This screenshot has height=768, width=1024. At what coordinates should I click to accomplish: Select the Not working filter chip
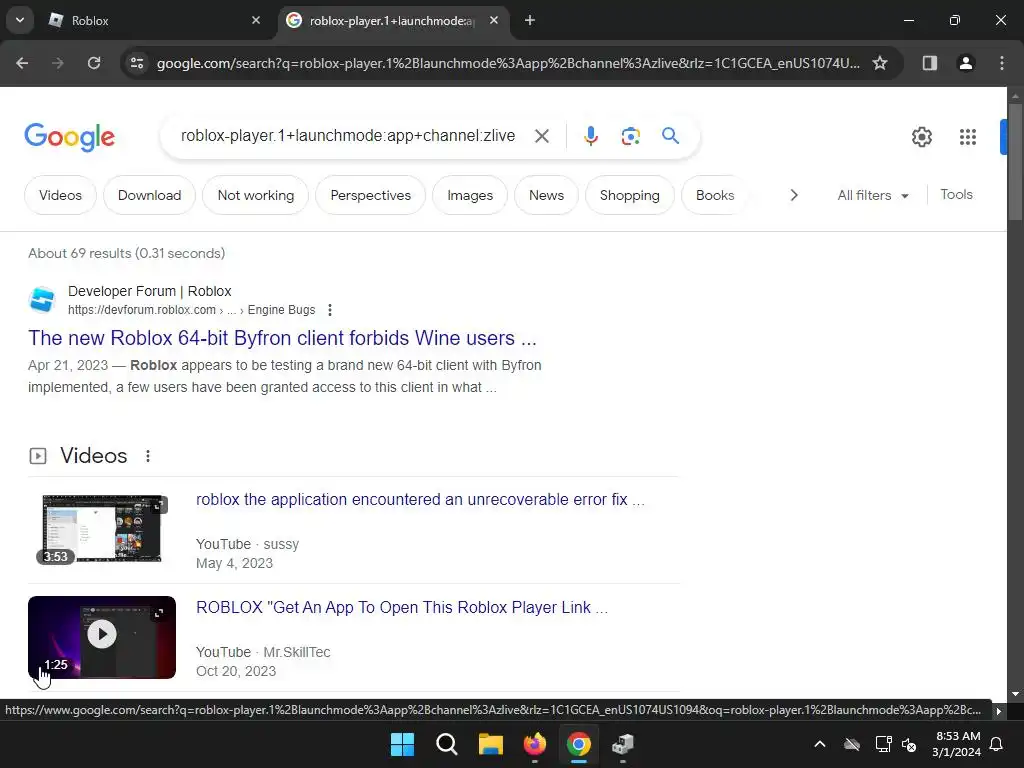click(x=255, y=195)
